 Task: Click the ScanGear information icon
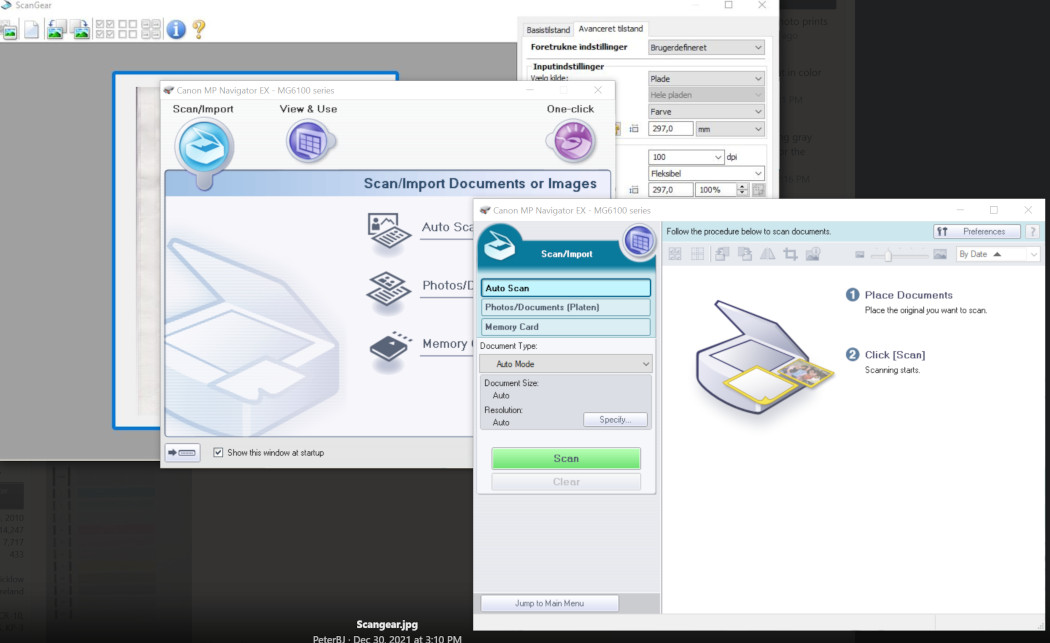[x=176, y=29]
